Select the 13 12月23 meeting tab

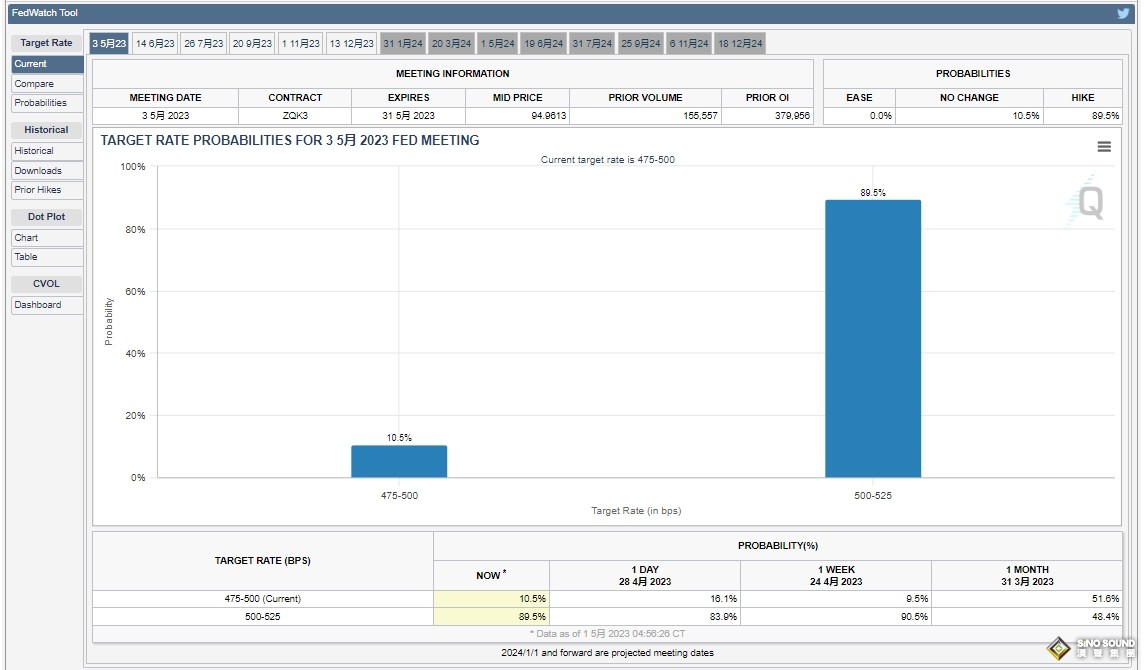pyautogui.click(x=352, y=44)
